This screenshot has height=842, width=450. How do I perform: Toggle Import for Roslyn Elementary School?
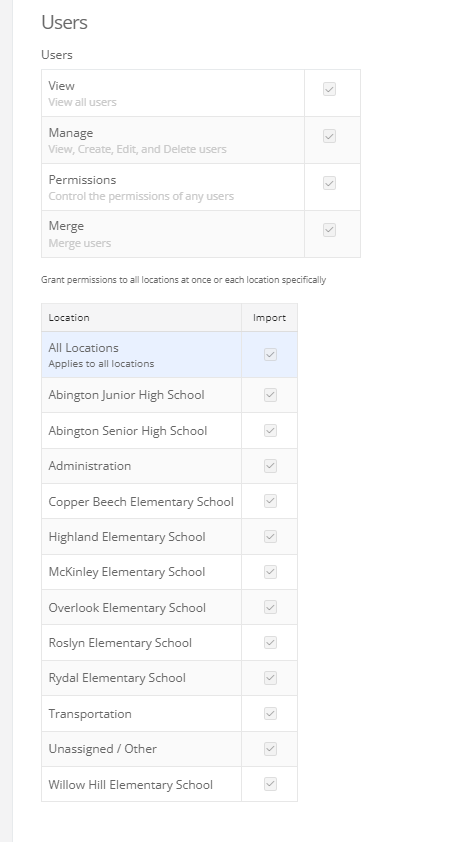[x=270, y=643]
